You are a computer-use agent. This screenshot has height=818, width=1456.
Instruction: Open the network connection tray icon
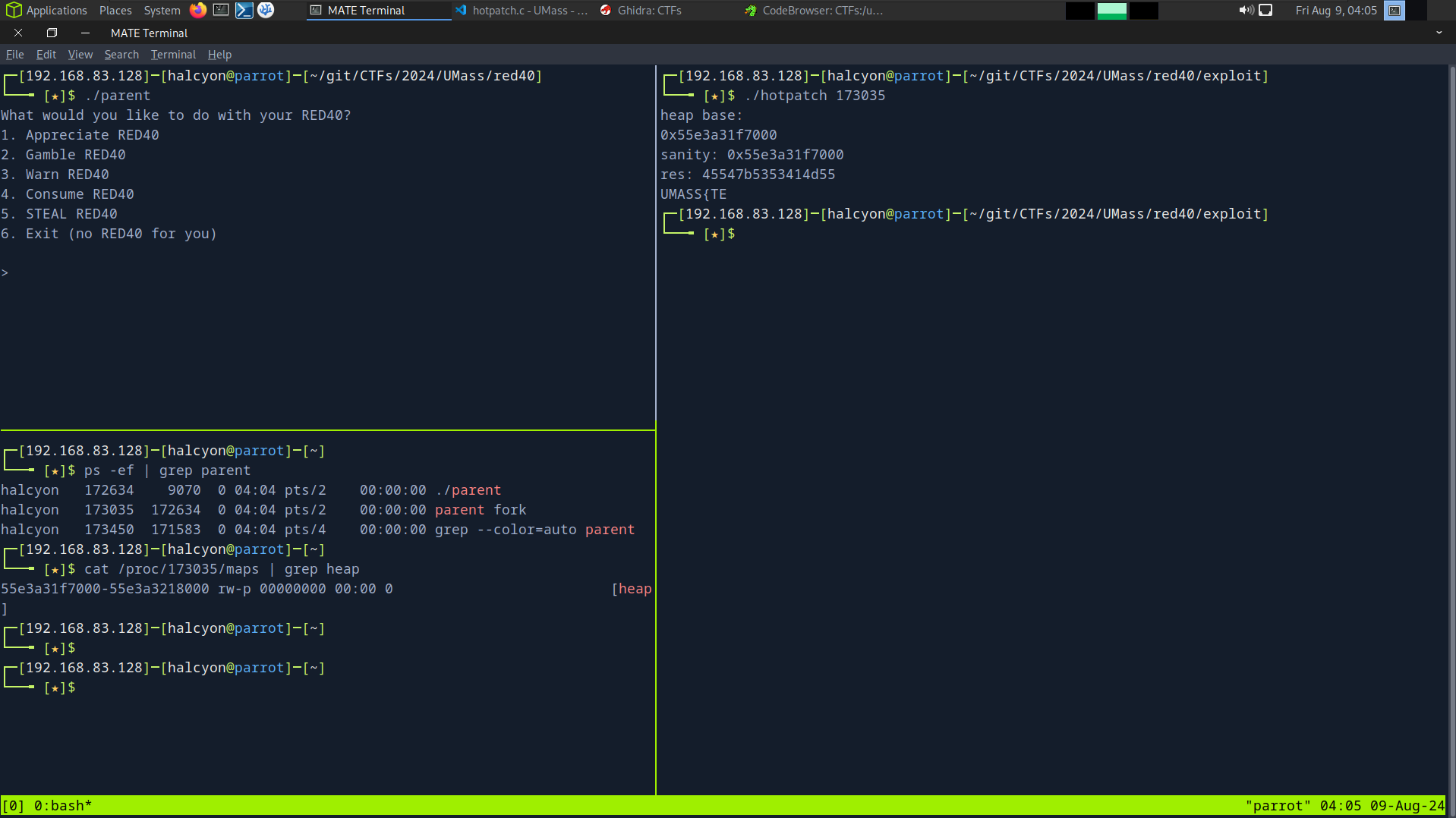[x=1265, y=10]
